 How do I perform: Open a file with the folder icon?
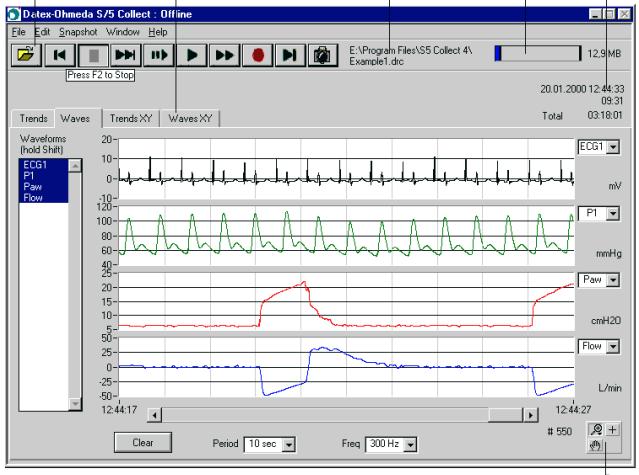[26, 55]
